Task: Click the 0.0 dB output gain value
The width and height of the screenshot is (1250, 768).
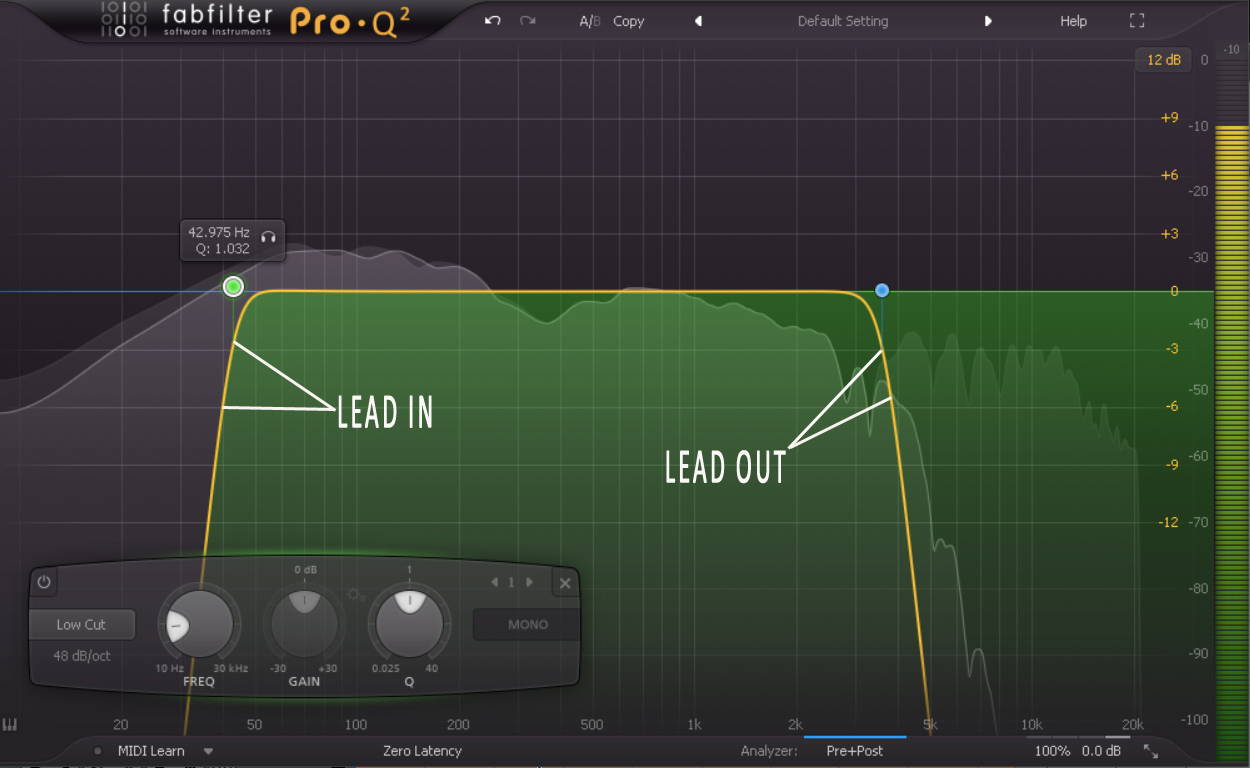Action: coord(1101,751)
